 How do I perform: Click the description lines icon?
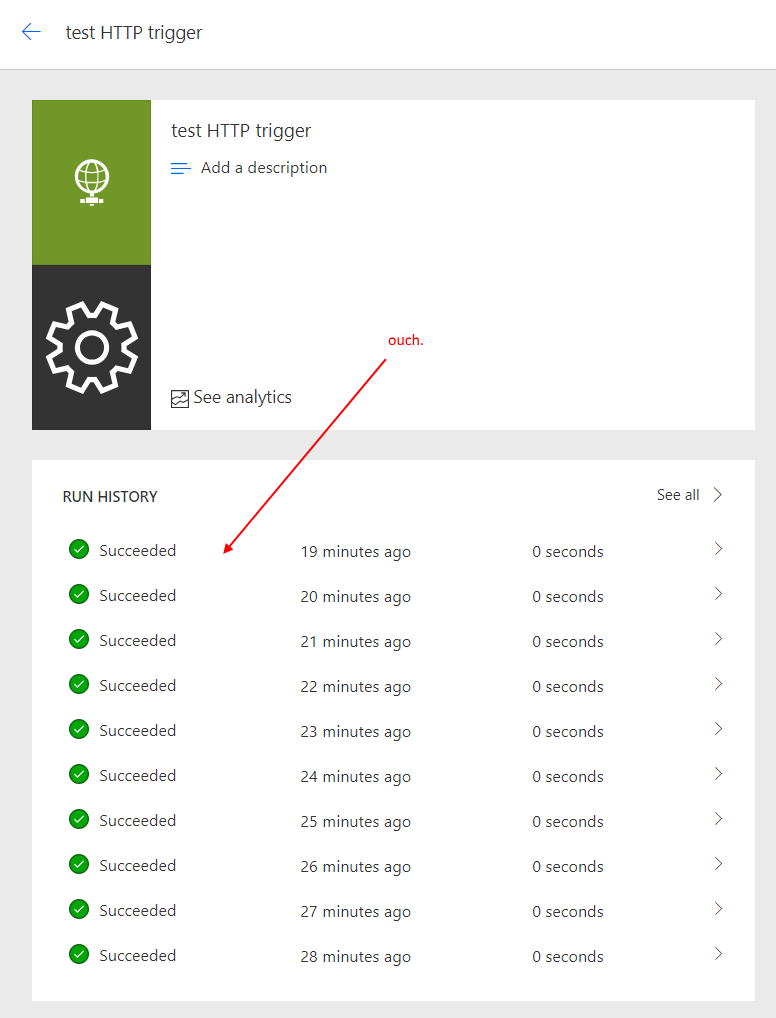(x=181, y=169)
